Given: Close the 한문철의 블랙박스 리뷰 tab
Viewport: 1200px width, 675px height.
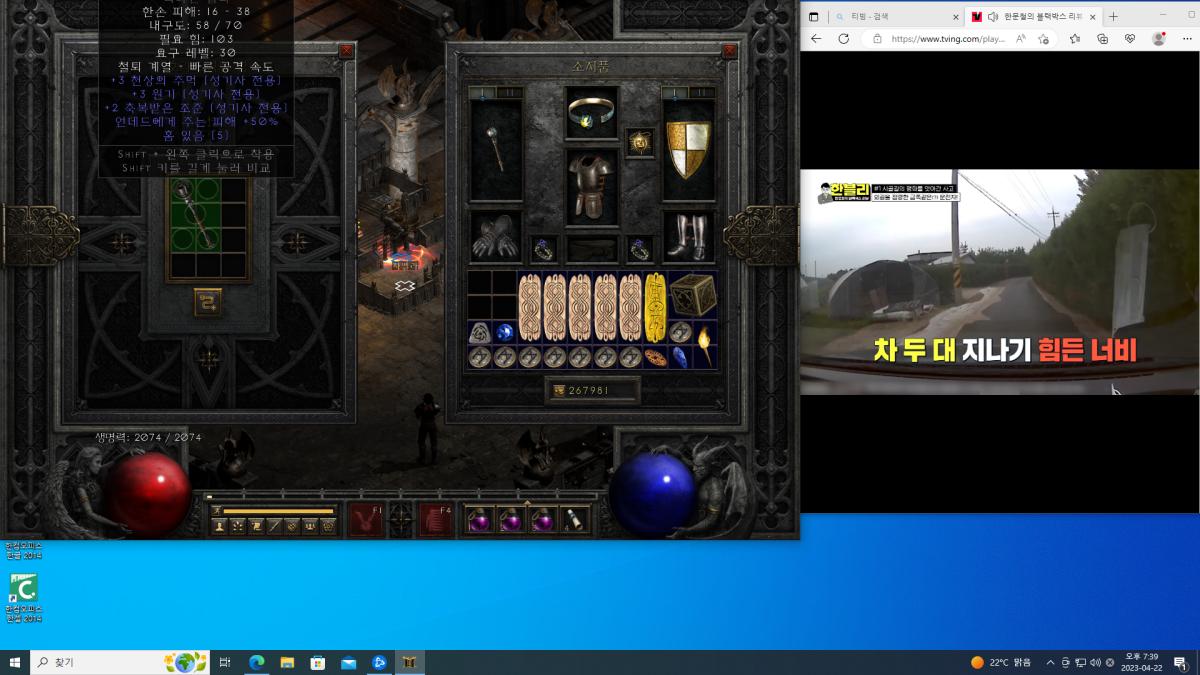Looking at the screenshot, I should point(1092,17).
